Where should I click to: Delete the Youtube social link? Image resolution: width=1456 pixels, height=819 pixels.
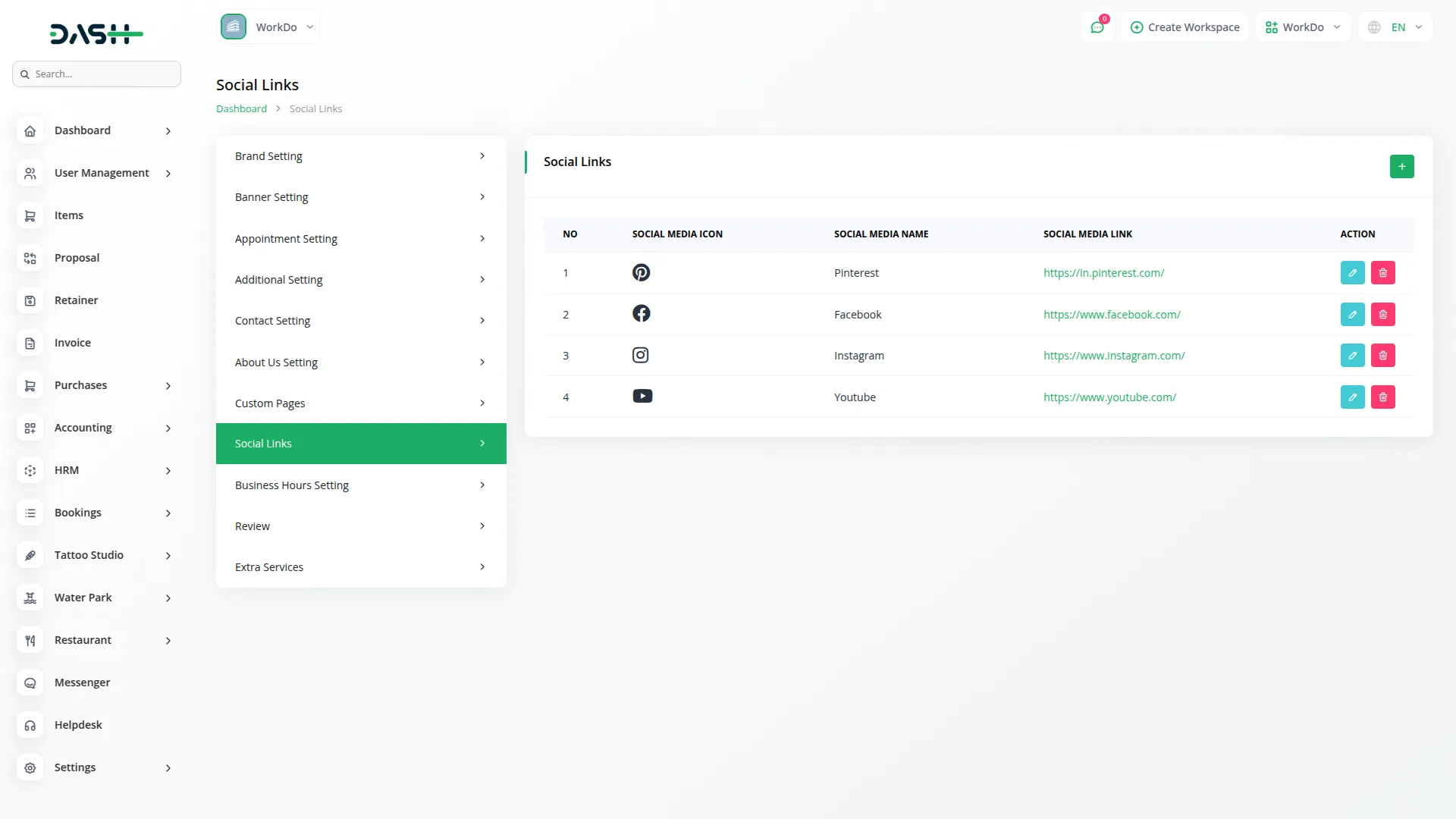click(x=1382, y=397)
